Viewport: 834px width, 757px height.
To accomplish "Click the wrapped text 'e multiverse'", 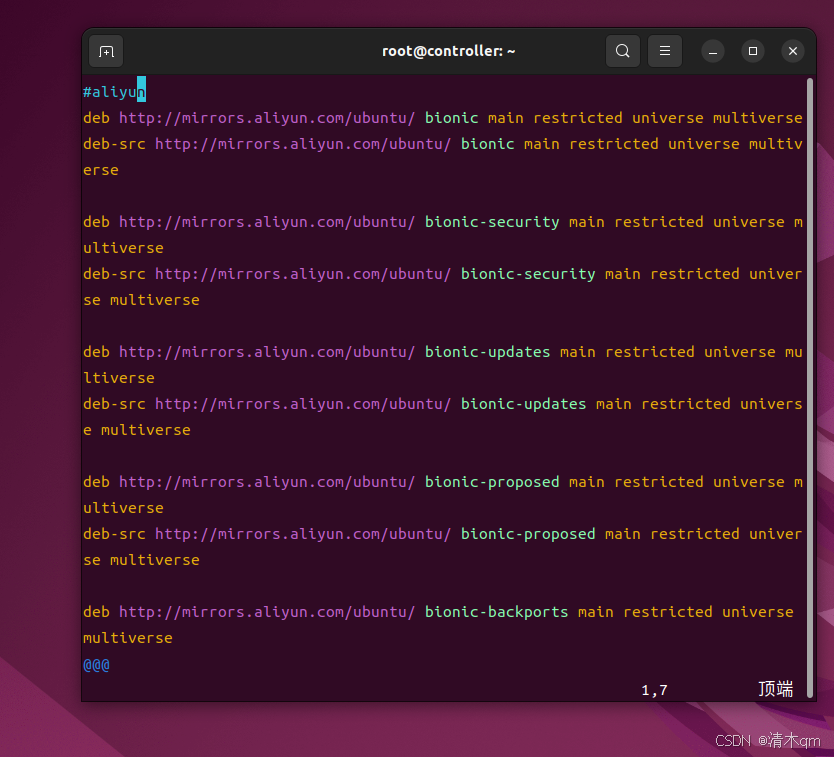I will 137,430.
